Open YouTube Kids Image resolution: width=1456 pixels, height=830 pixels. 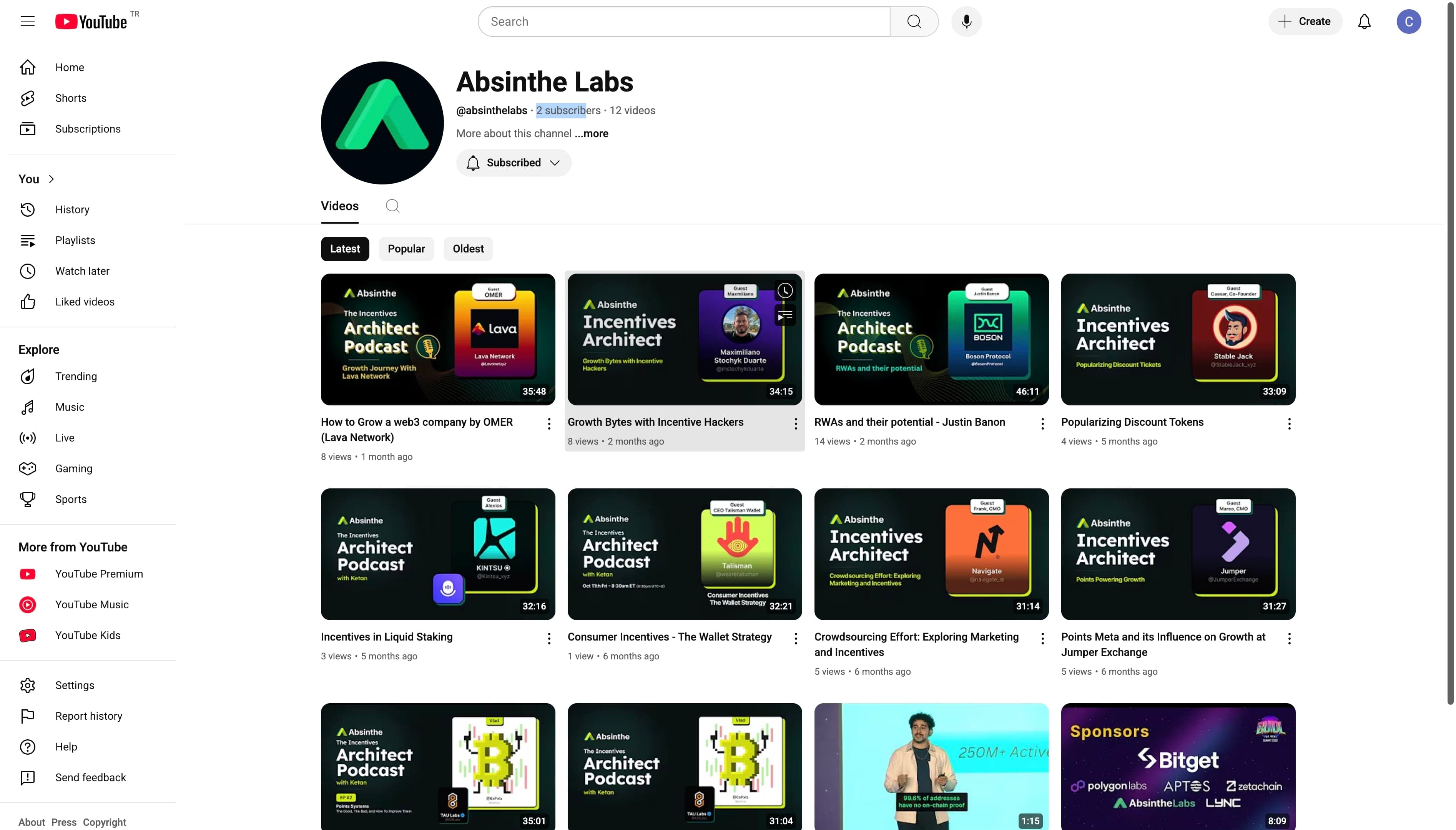pos(92,635)
